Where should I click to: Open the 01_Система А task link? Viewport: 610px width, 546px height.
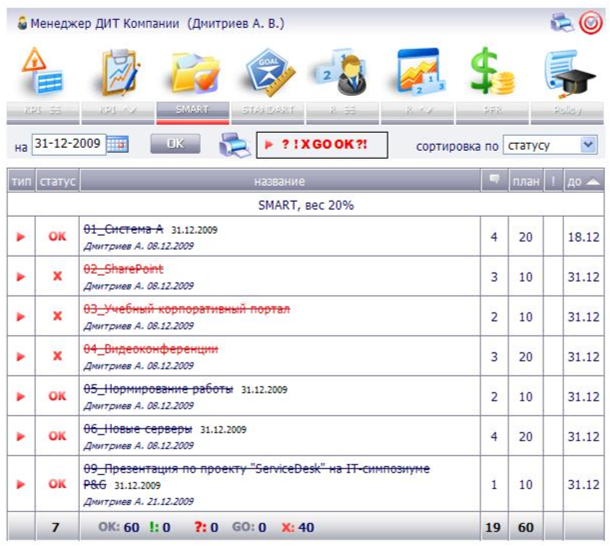click(x=123, y=229)
